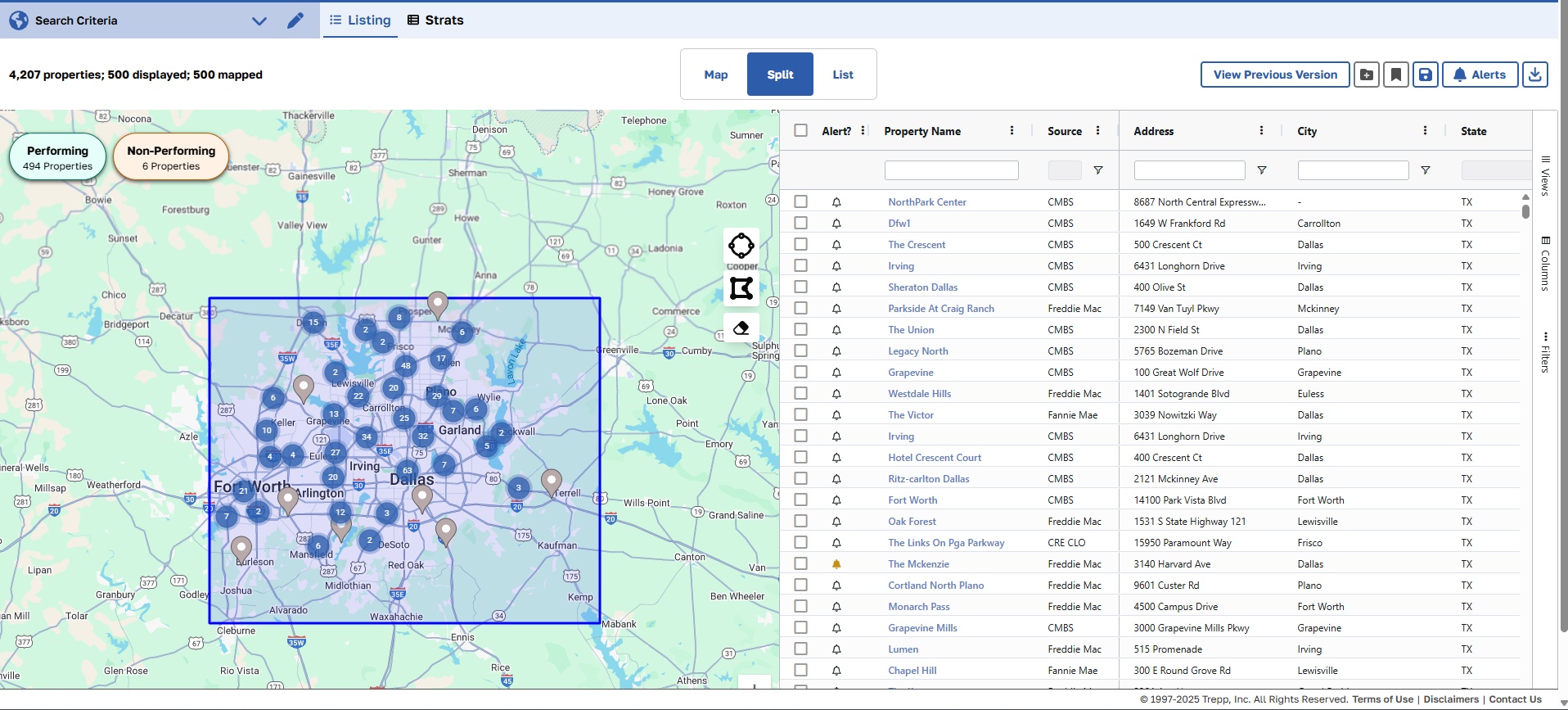Check the box for The Crescent row
The width and height of the screenshot is (1568, 710).
(801, 244)
